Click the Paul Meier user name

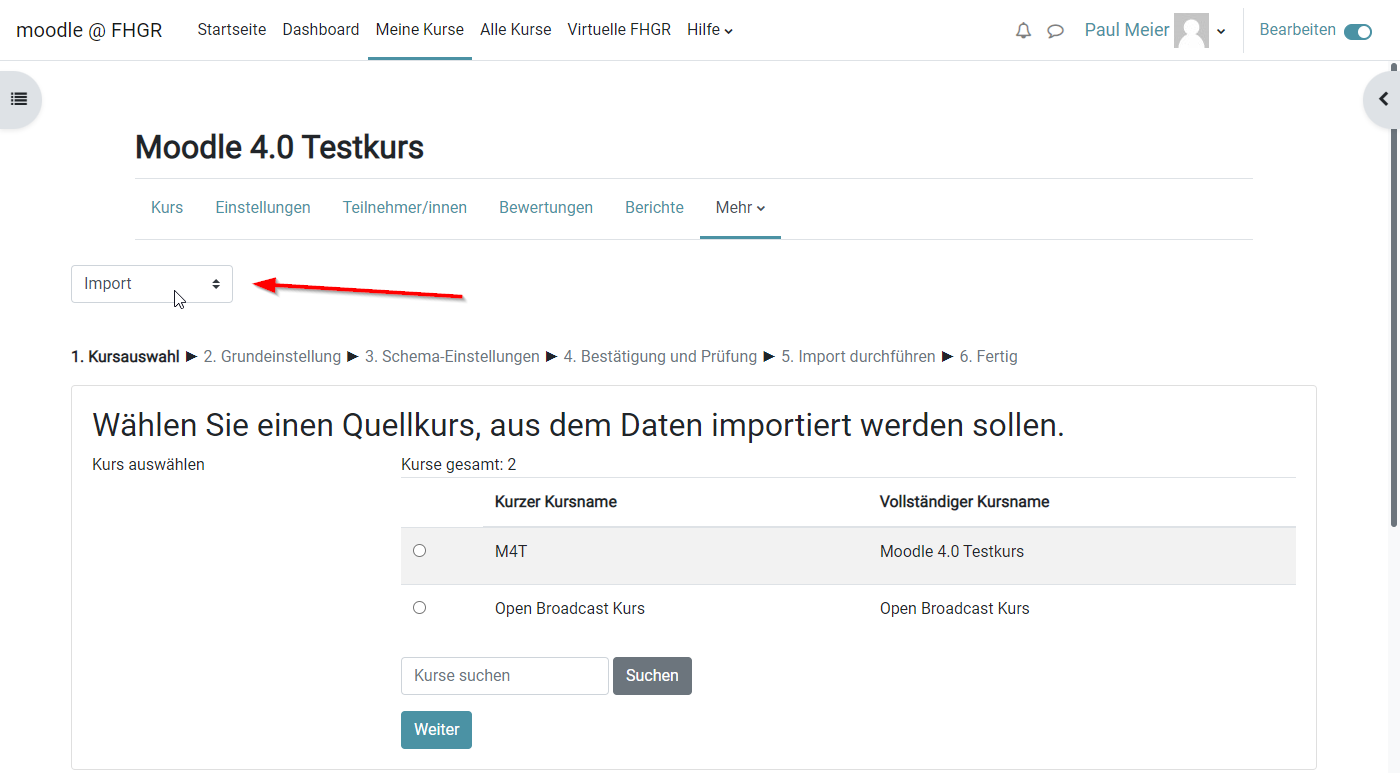(x=1127, y=30)
